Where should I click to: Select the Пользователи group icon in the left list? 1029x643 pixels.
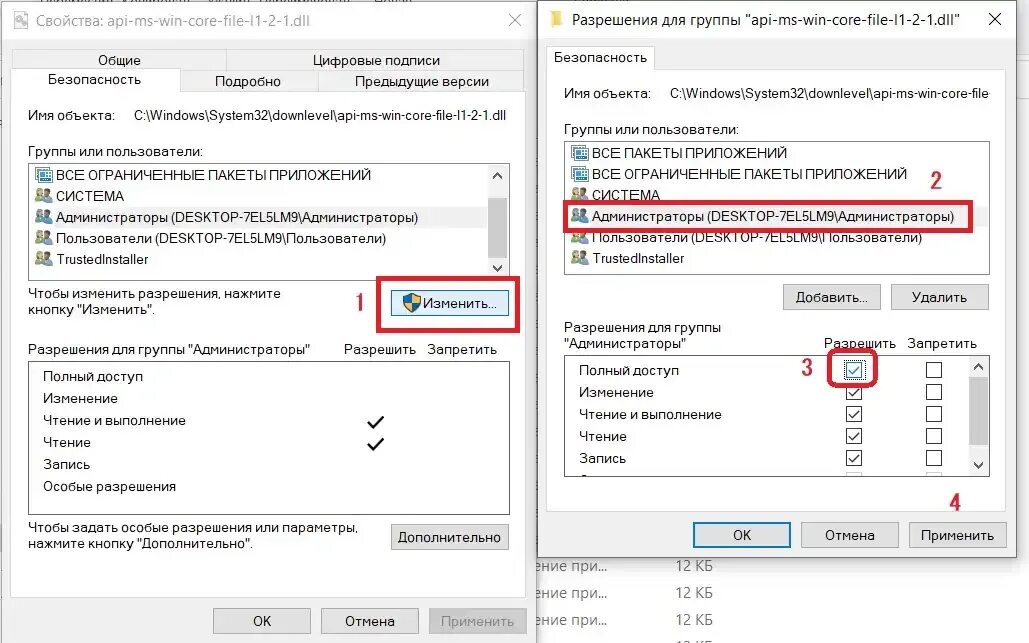[43, 238]
